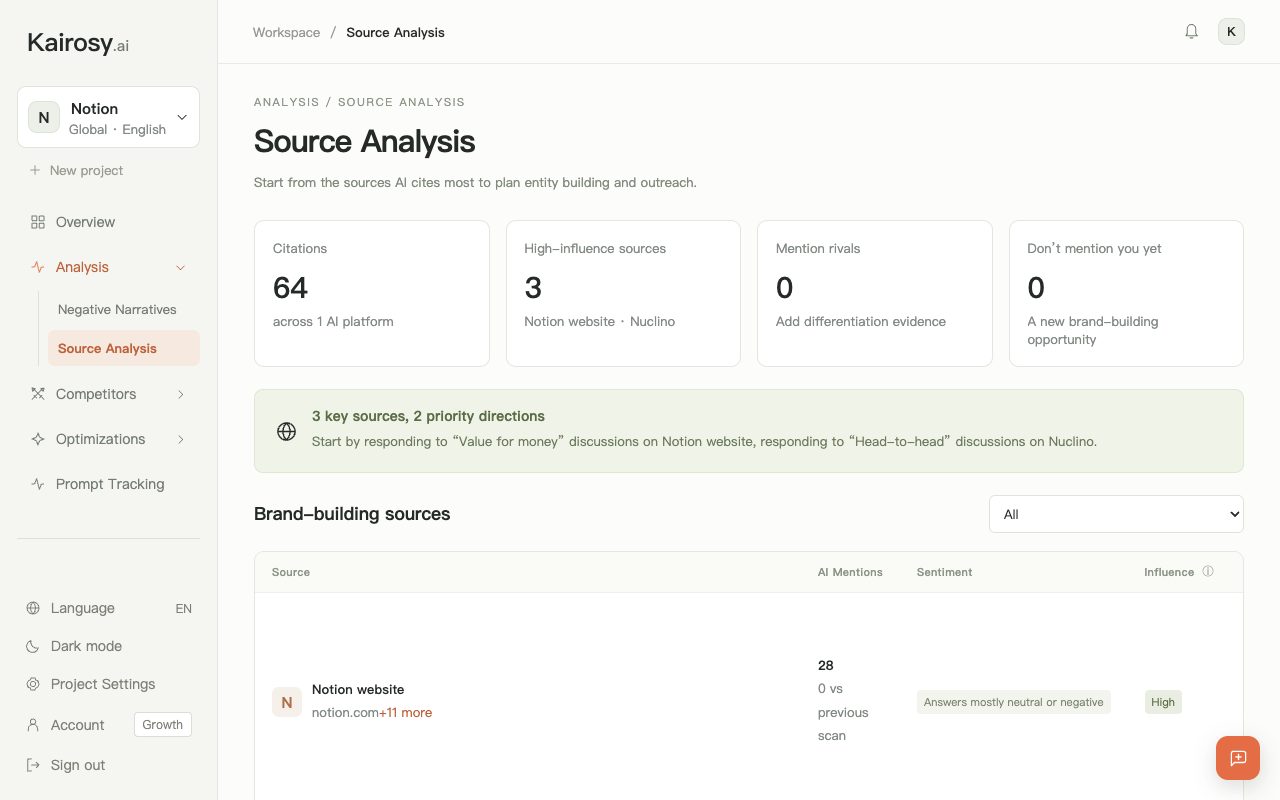Click the Overview grid icon
Viewport: 1280px width, 800px height.
38,222
